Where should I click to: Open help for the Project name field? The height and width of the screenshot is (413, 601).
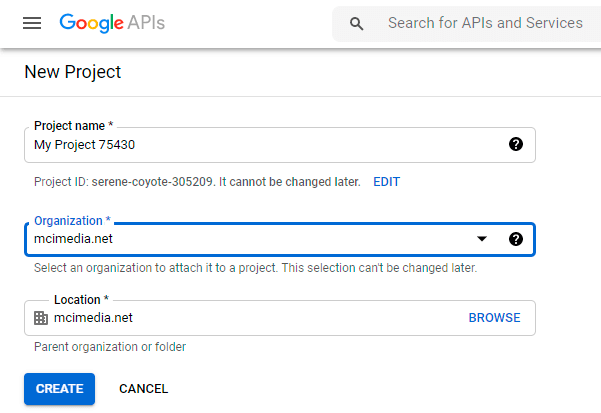[x=516, y=144]
